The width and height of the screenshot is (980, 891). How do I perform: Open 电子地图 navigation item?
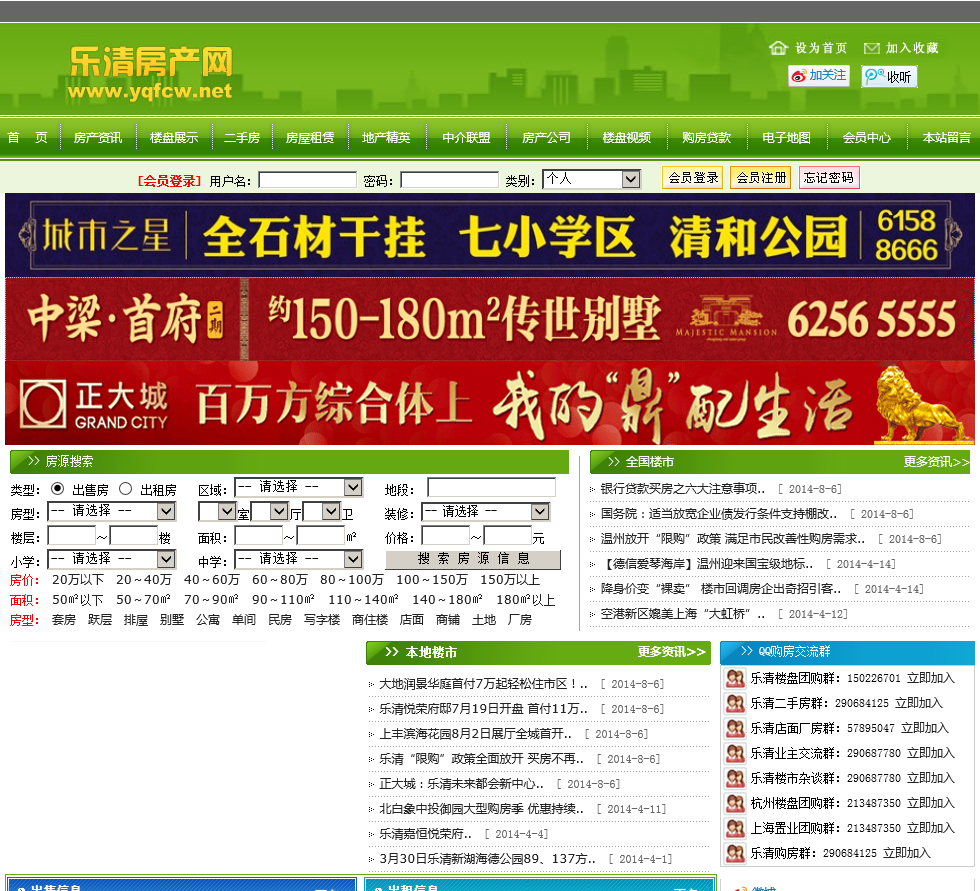click(x=786, y=137)
